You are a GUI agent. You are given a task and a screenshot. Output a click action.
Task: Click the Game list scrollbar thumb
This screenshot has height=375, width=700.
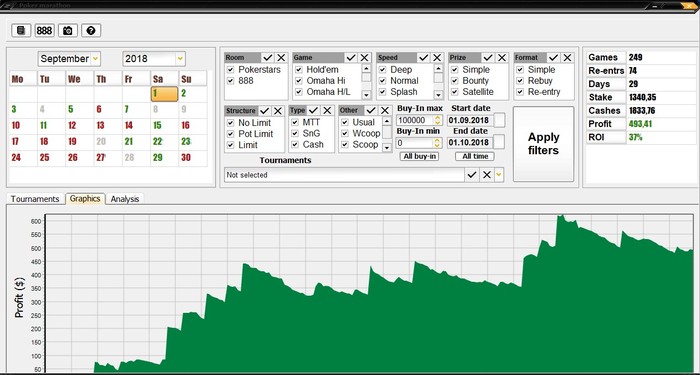[366, 77]
